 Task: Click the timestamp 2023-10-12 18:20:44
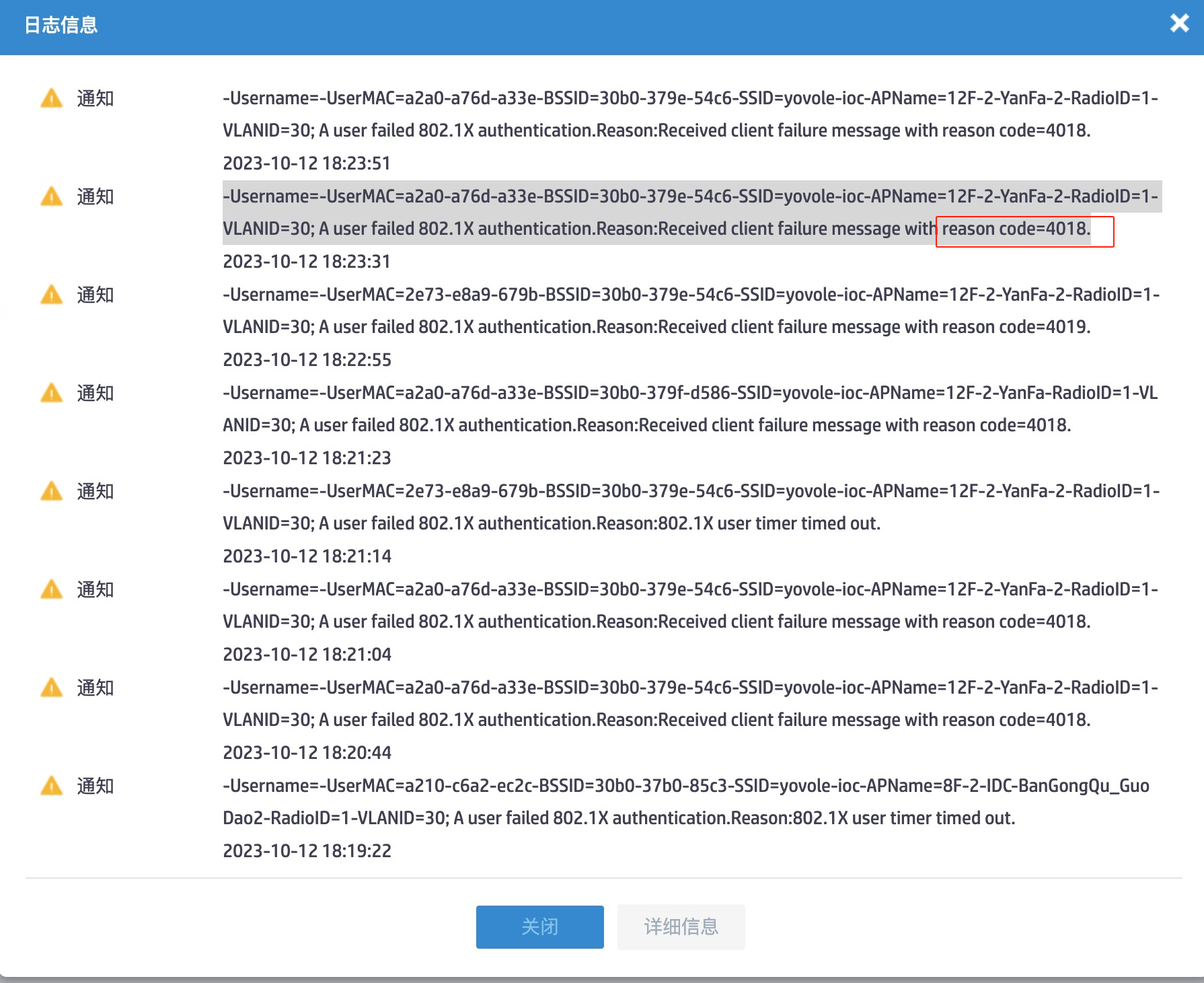(x=307, y=753)
